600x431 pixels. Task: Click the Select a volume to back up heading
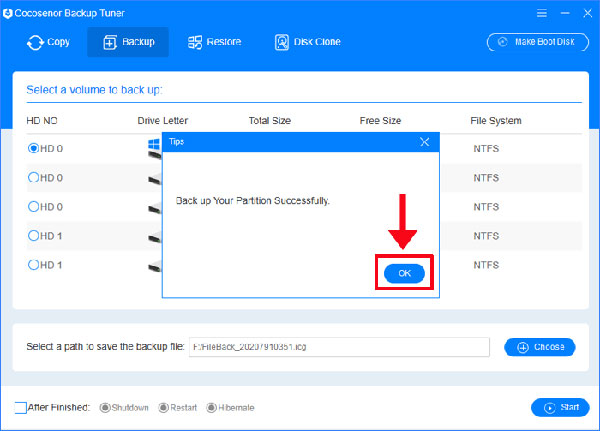(x=94, y=90)
